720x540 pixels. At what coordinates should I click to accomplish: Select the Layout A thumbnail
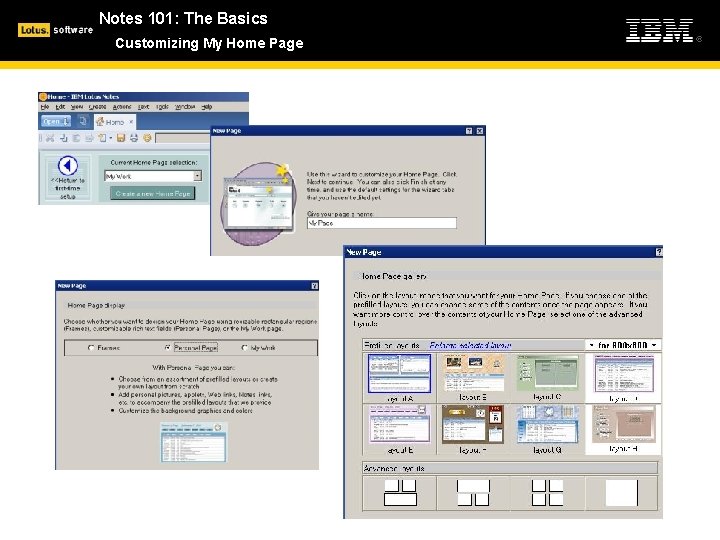[x=399, y=373]
